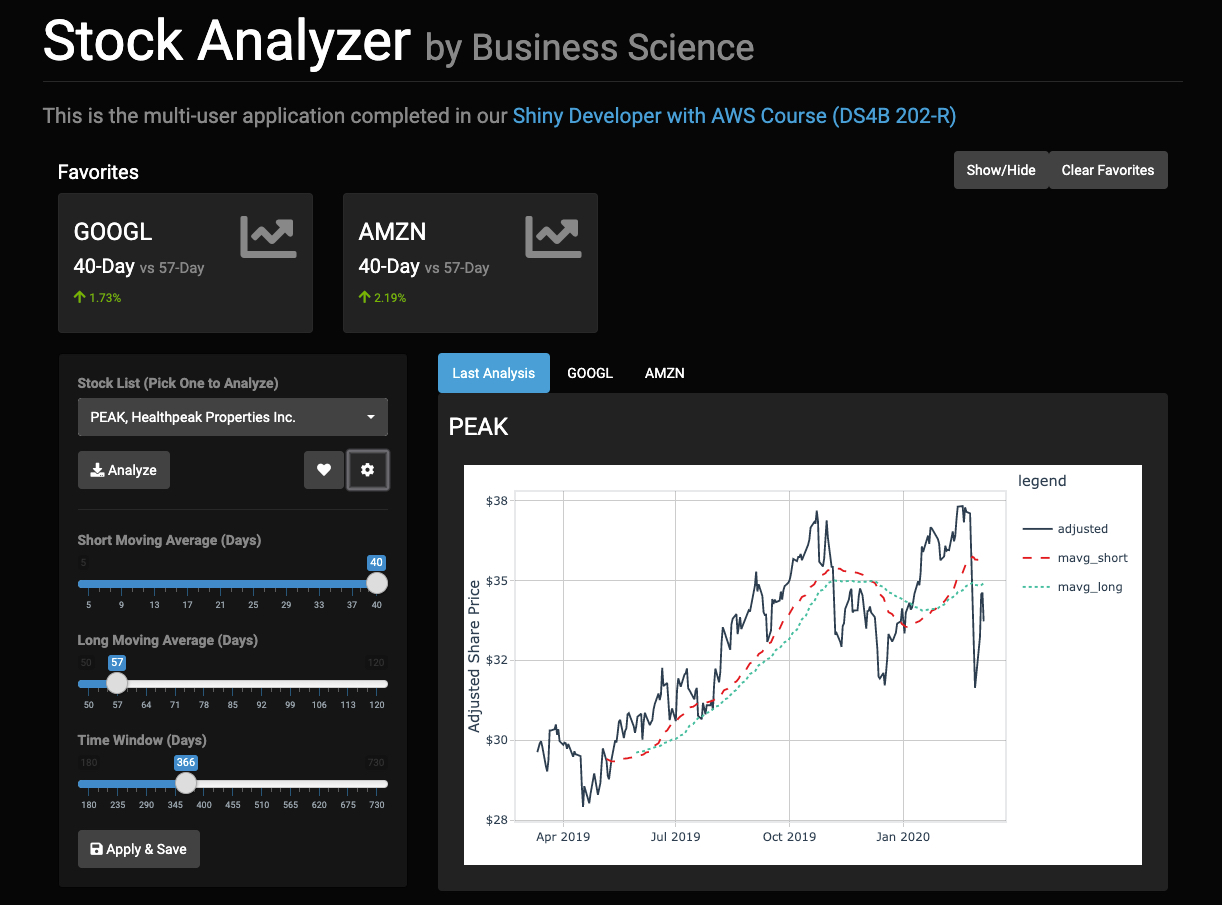This screenshot has width=1222, height=905.
Task: Click the green up arrow on AMZN card
Action: (x=364, y=297)
